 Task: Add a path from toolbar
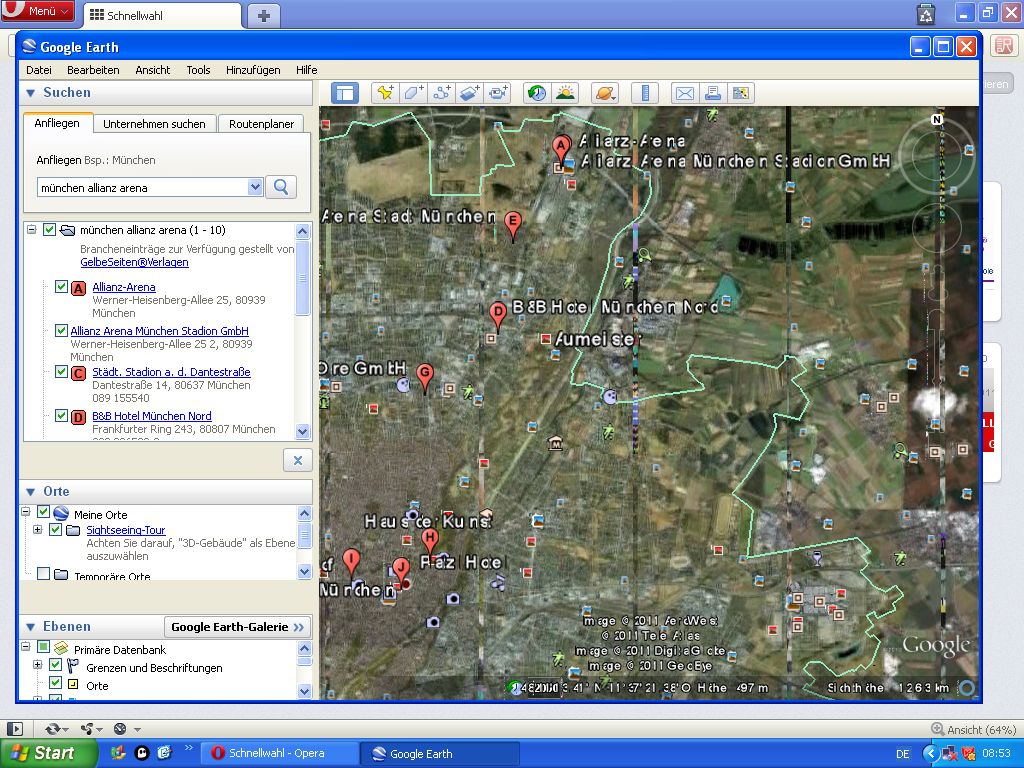(442, 93)
